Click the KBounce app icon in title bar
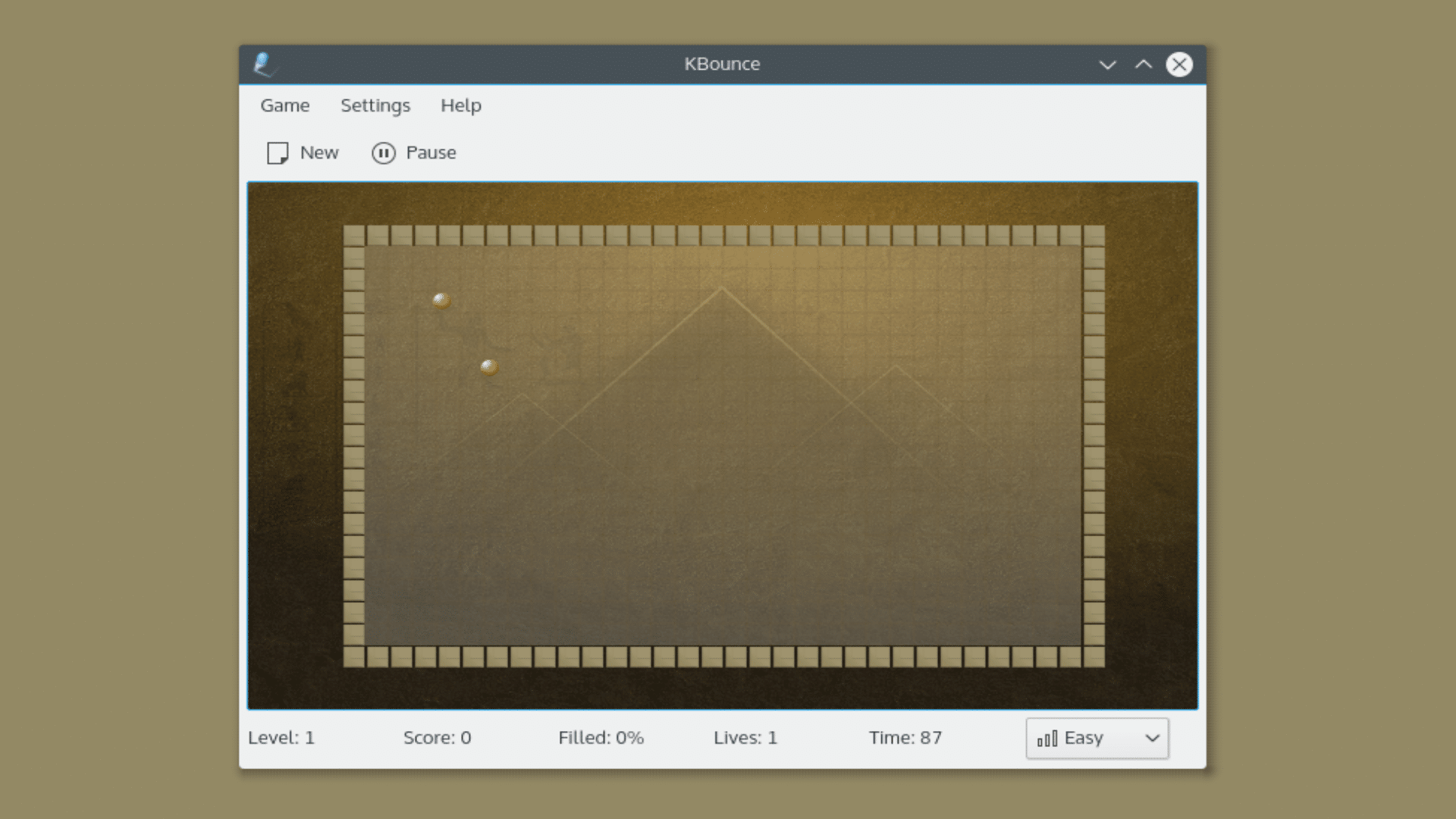 264,64
